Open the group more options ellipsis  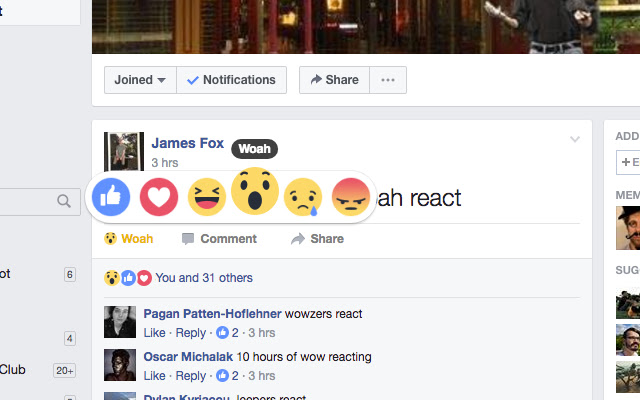pos(388,80)
